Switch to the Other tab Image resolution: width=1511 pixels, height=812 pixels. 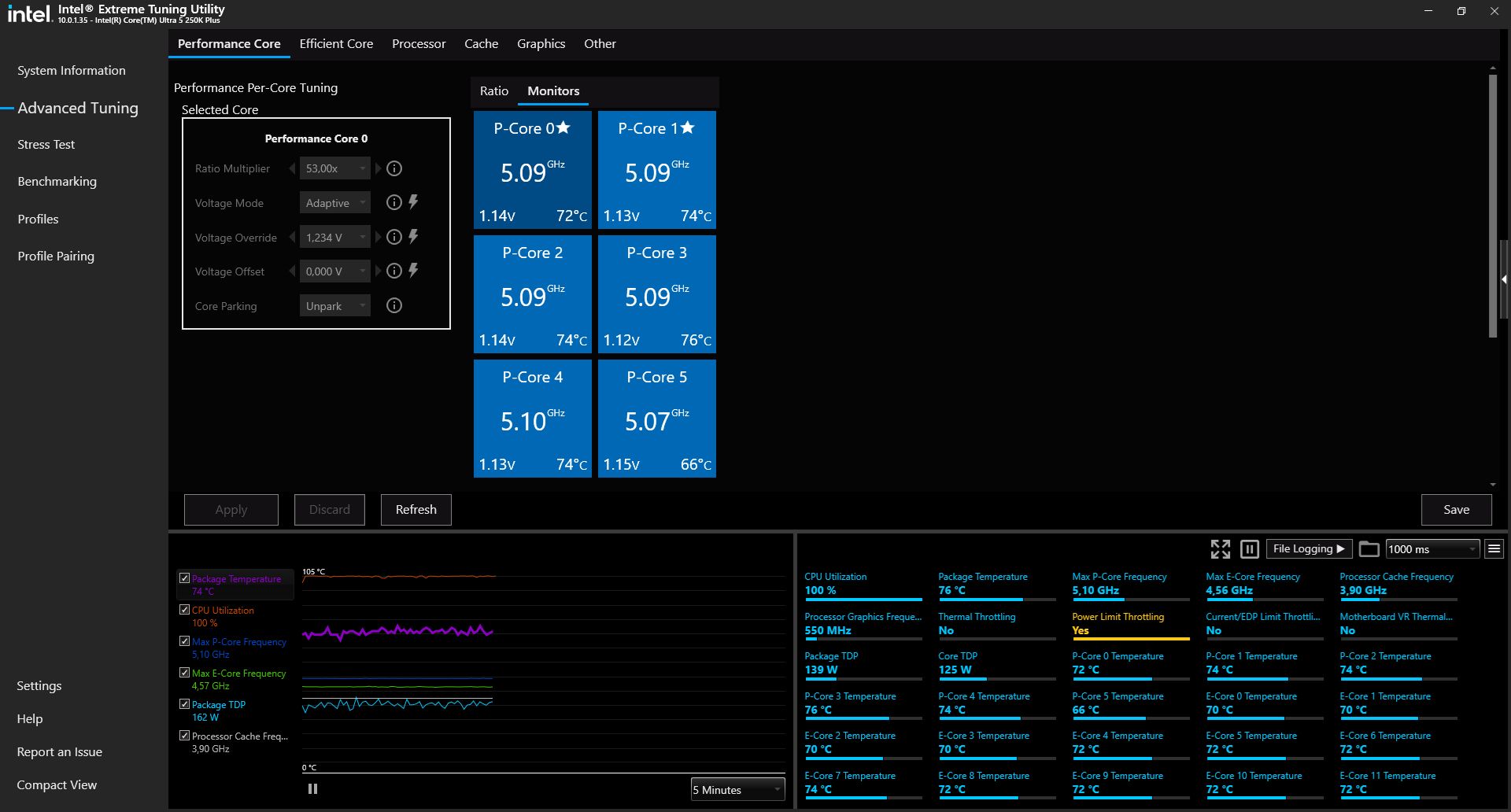point(600,44)
